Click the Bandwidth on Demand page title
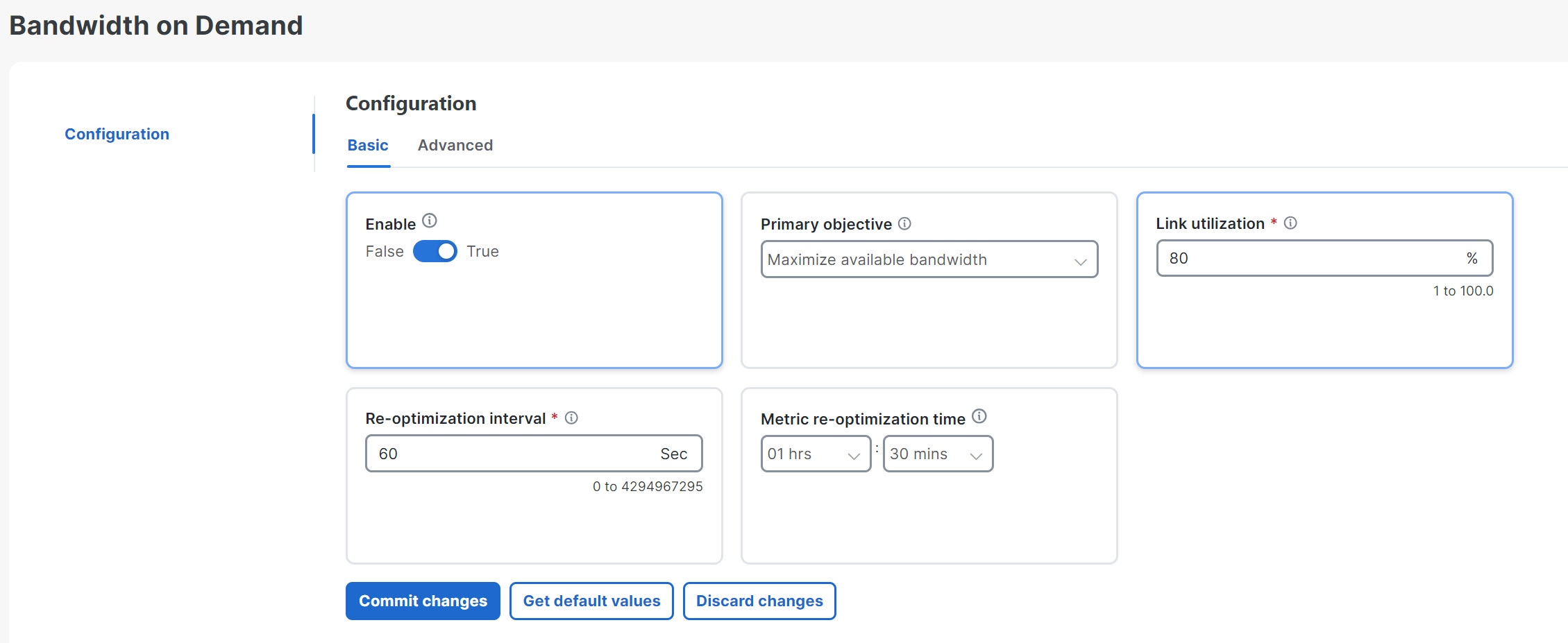Image resolution: width=1568 pixels, height=643 pixels. [x=156, y=25]
